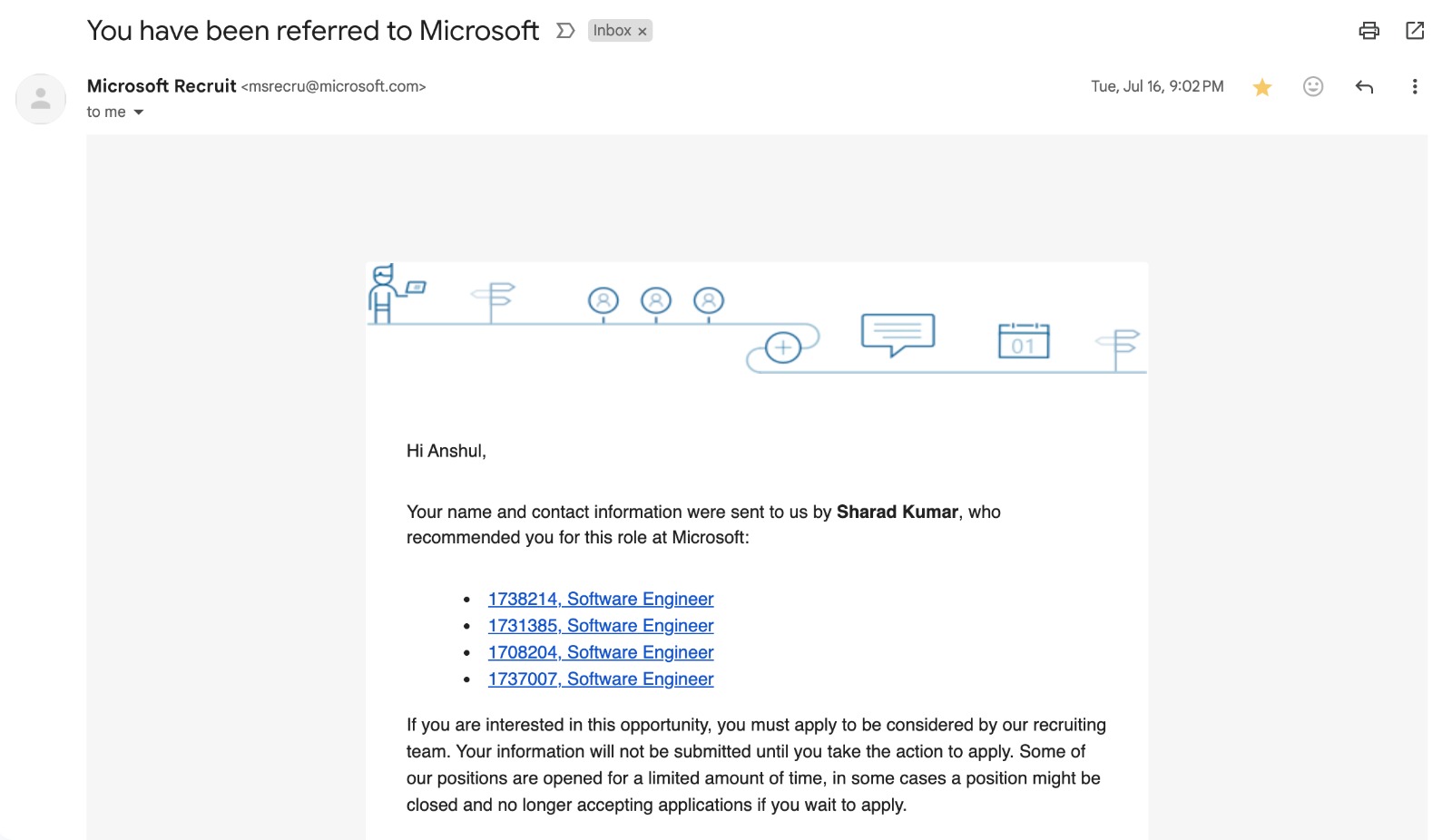Image resolution: width=1452 pixels, height=840 pixels.
Task: Open job link 1731385, Software Engineer
Action: (x=601, y=626)
